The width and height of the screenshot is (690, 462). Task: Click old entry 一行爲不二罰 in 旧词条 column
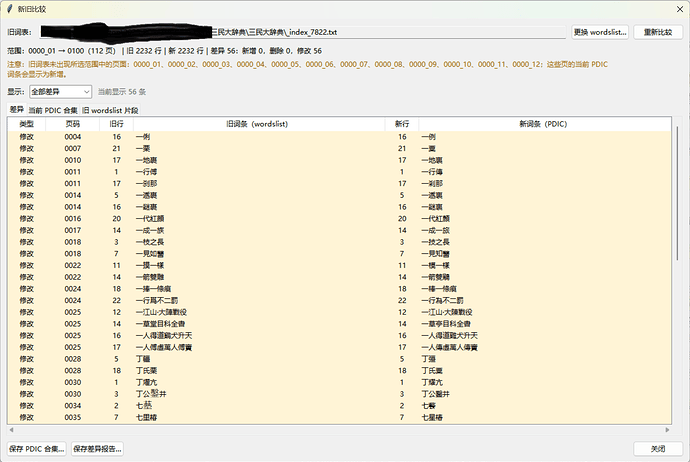click(157, 301)
